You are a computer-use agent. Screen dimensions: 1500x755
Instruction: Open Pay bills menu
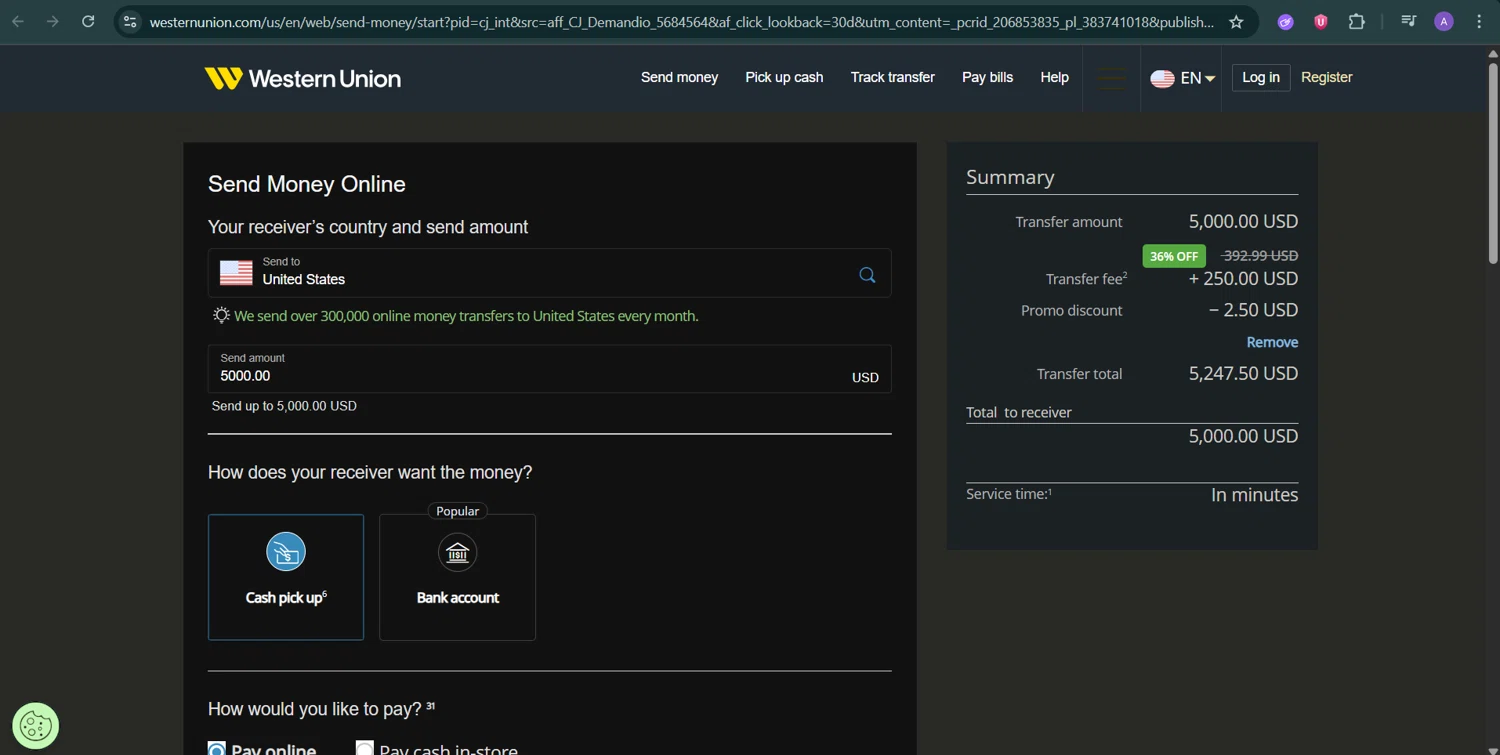click(987, 77)
